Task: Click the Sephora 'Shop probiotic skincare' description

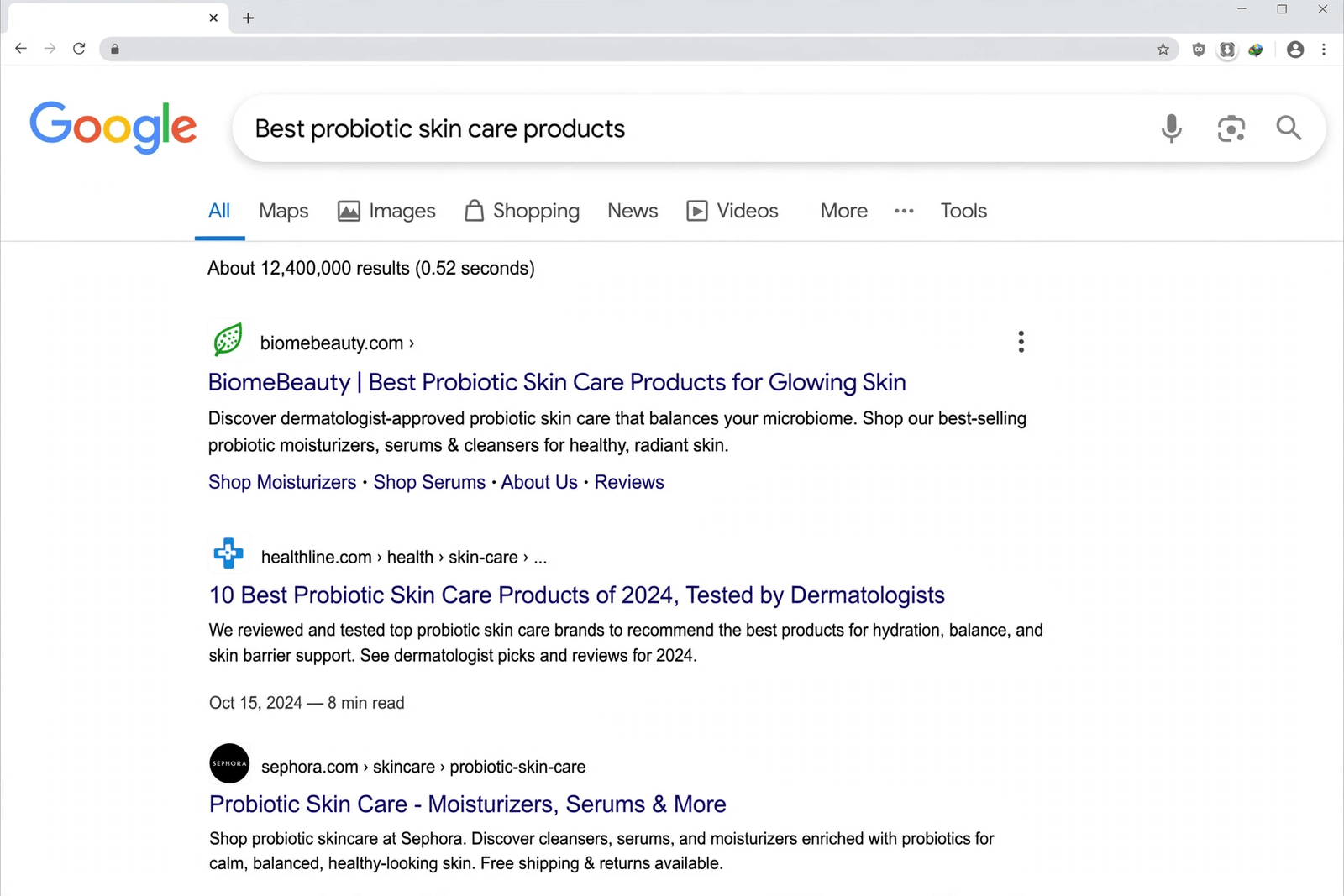Action: coord(601,851)
